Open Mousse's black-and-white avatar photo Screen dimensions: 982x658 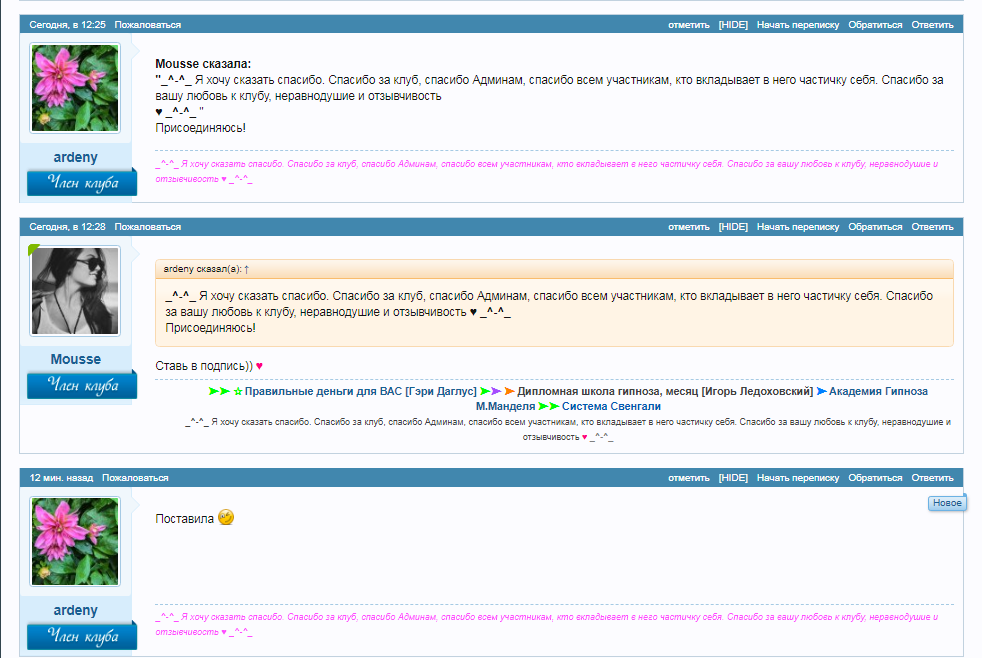click(75, 290)
